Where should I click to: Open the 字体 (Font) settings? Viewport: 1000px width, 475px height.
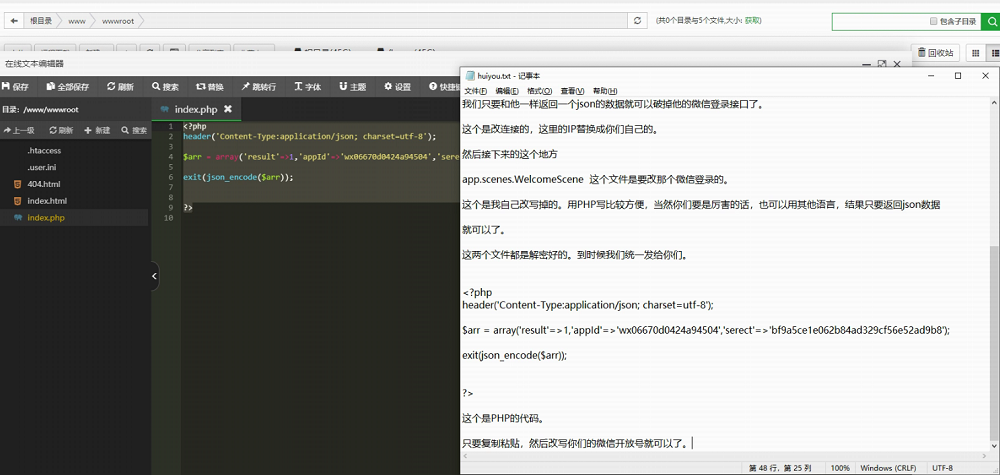click(x=307, y=87)
